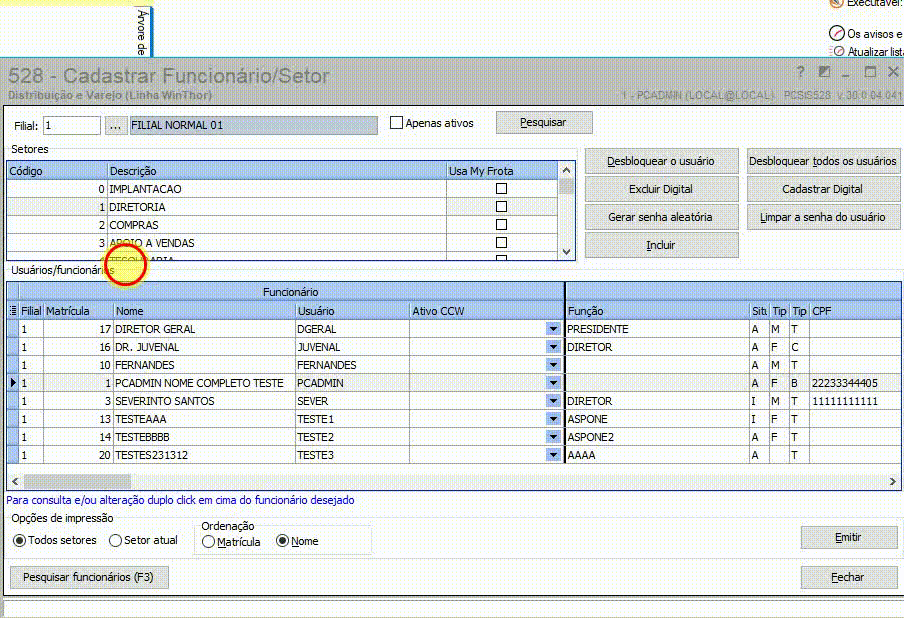Click the Ativo CCW column header
The width and height of the screenshot is (904, 618).
[487, 311]
